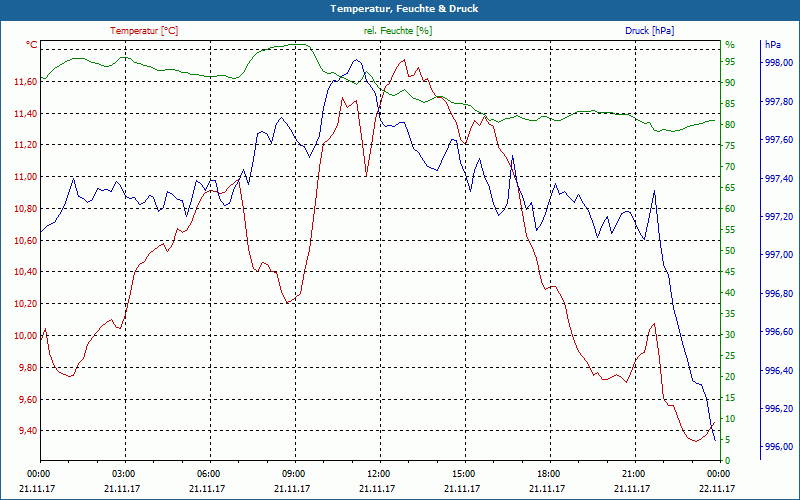800x500 pixels.
Task: Click the 03:00 time axis label
Action: (123, 473)
